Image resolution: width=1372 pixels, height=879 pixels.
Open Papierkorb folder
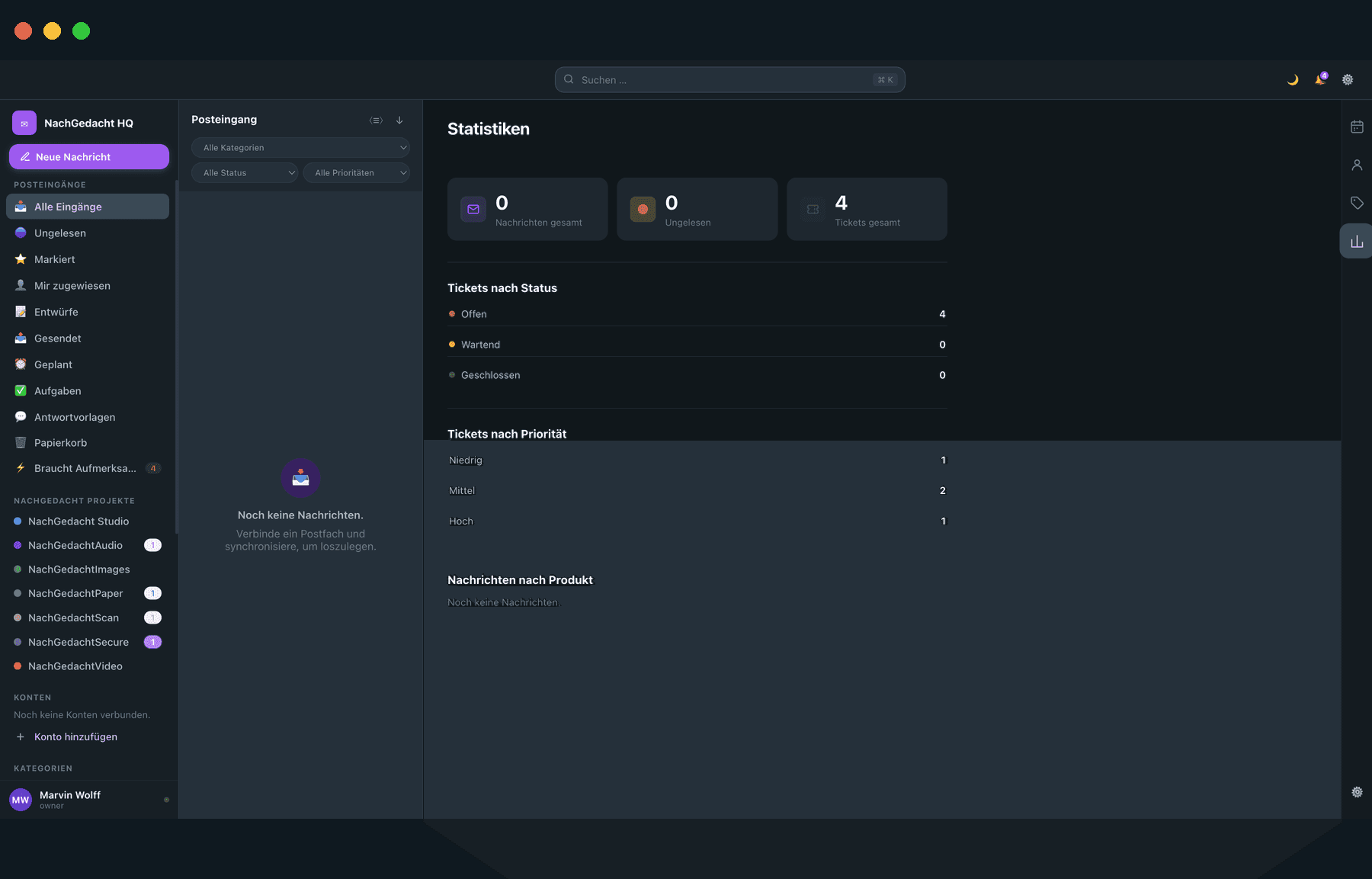tap(88, 443)
